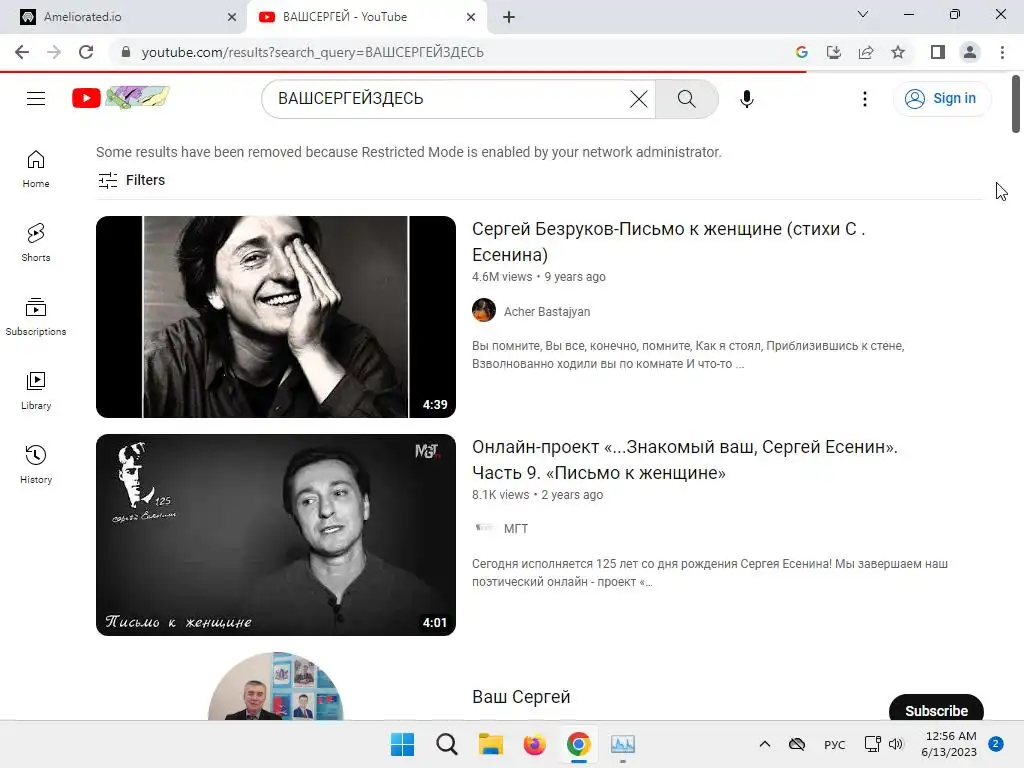The height and width of the screenshot is (768, 1024).
Task: Open volume control in tray
Action: pos(896,744)
